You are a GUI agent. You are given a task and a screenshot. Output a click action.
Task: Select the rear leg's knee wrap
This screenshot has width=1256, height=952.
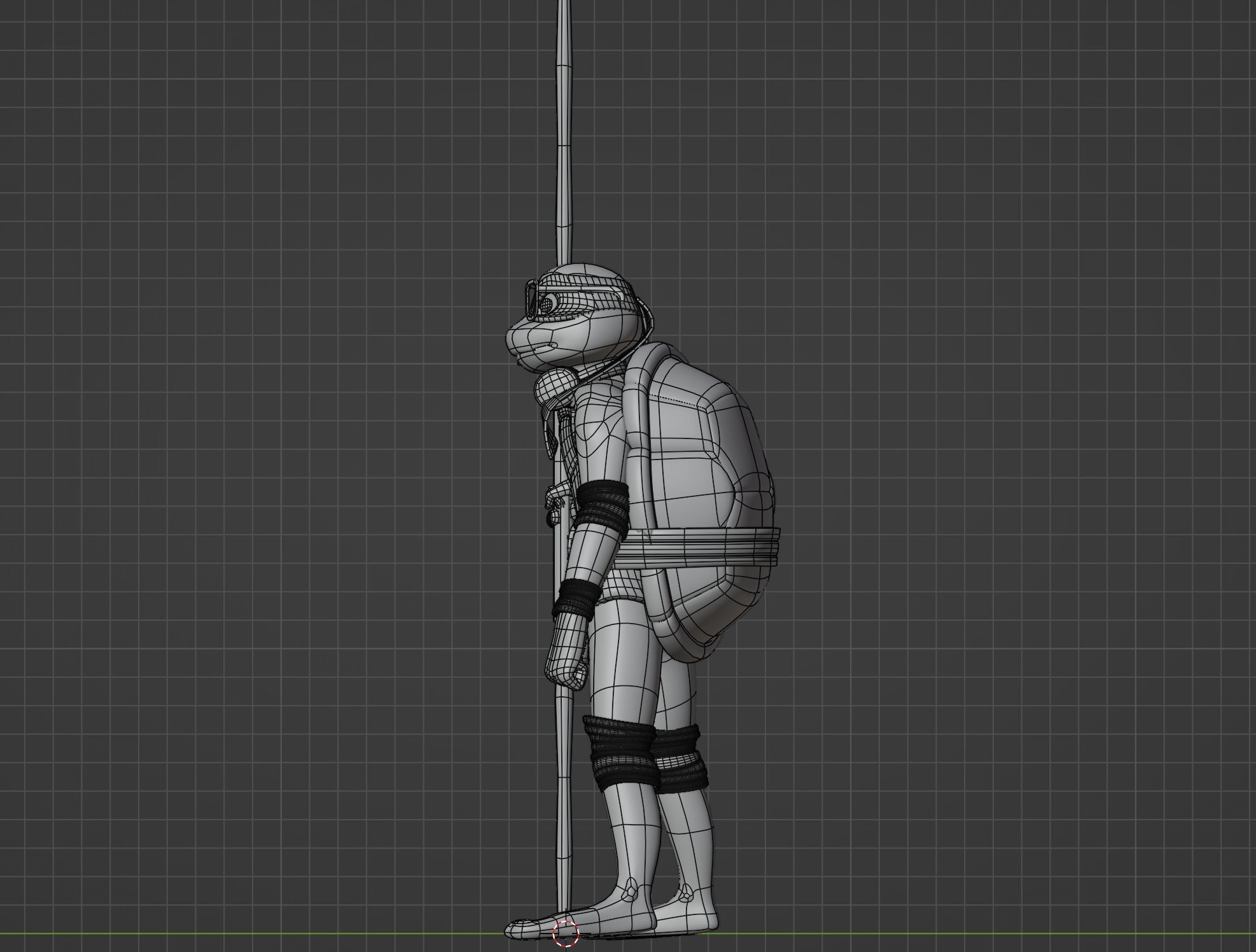(682, 758)
